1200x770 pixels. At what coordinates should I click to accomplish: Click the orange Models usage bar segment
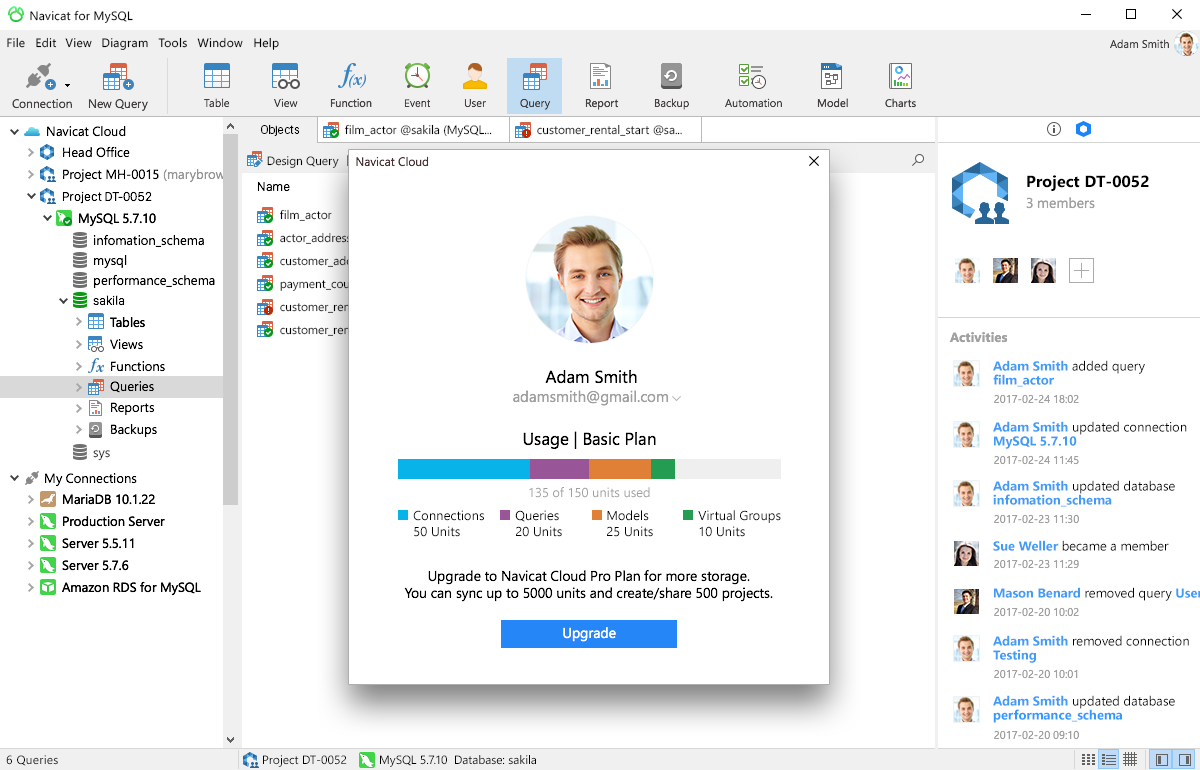pyautogui.click(x=620, y=469)
